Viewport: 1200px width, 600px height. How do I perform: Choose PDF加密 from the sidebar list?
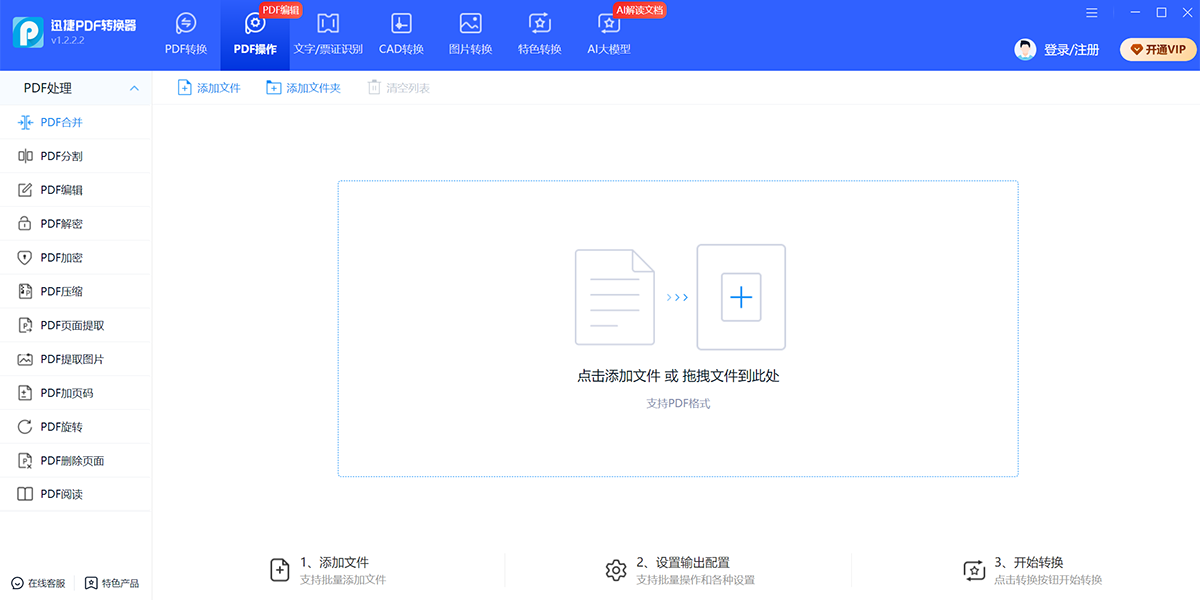[61, 258]
